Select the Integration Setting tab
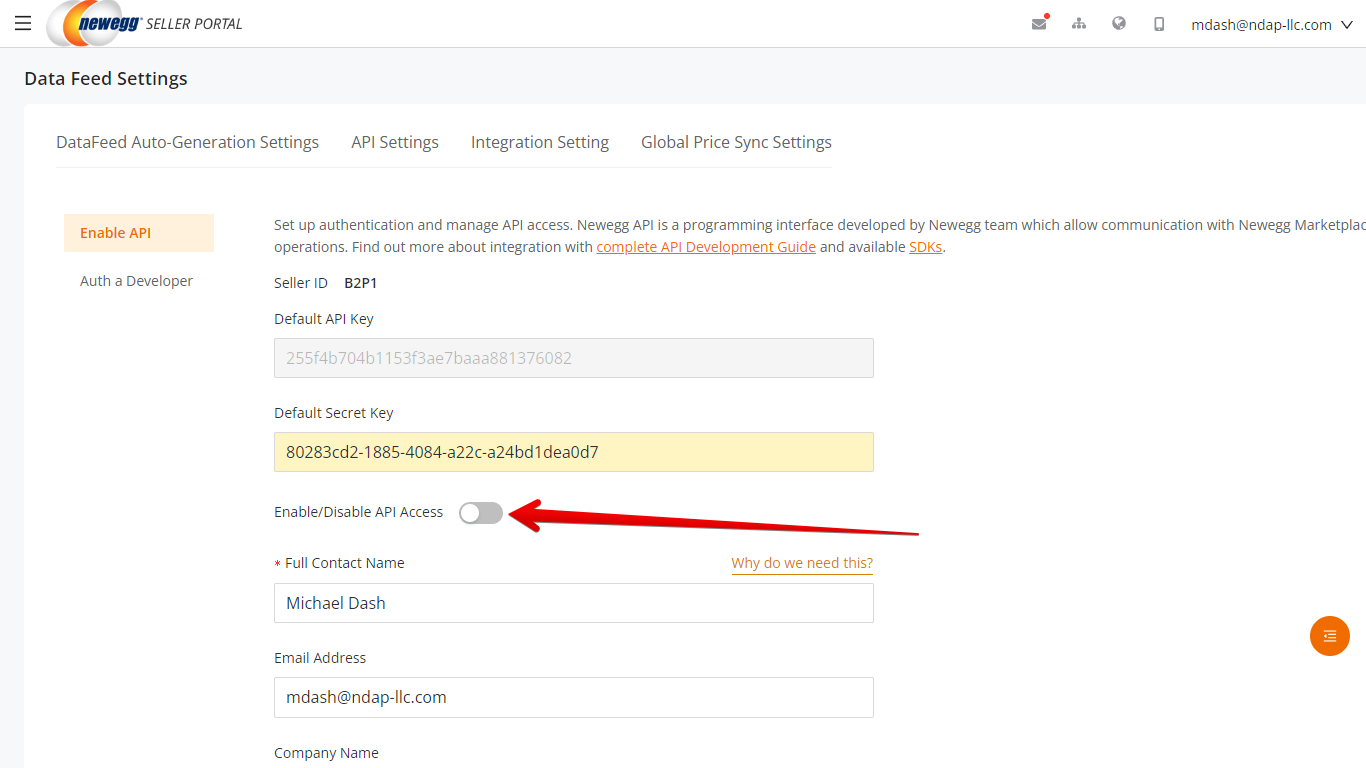 click(540, 142)
